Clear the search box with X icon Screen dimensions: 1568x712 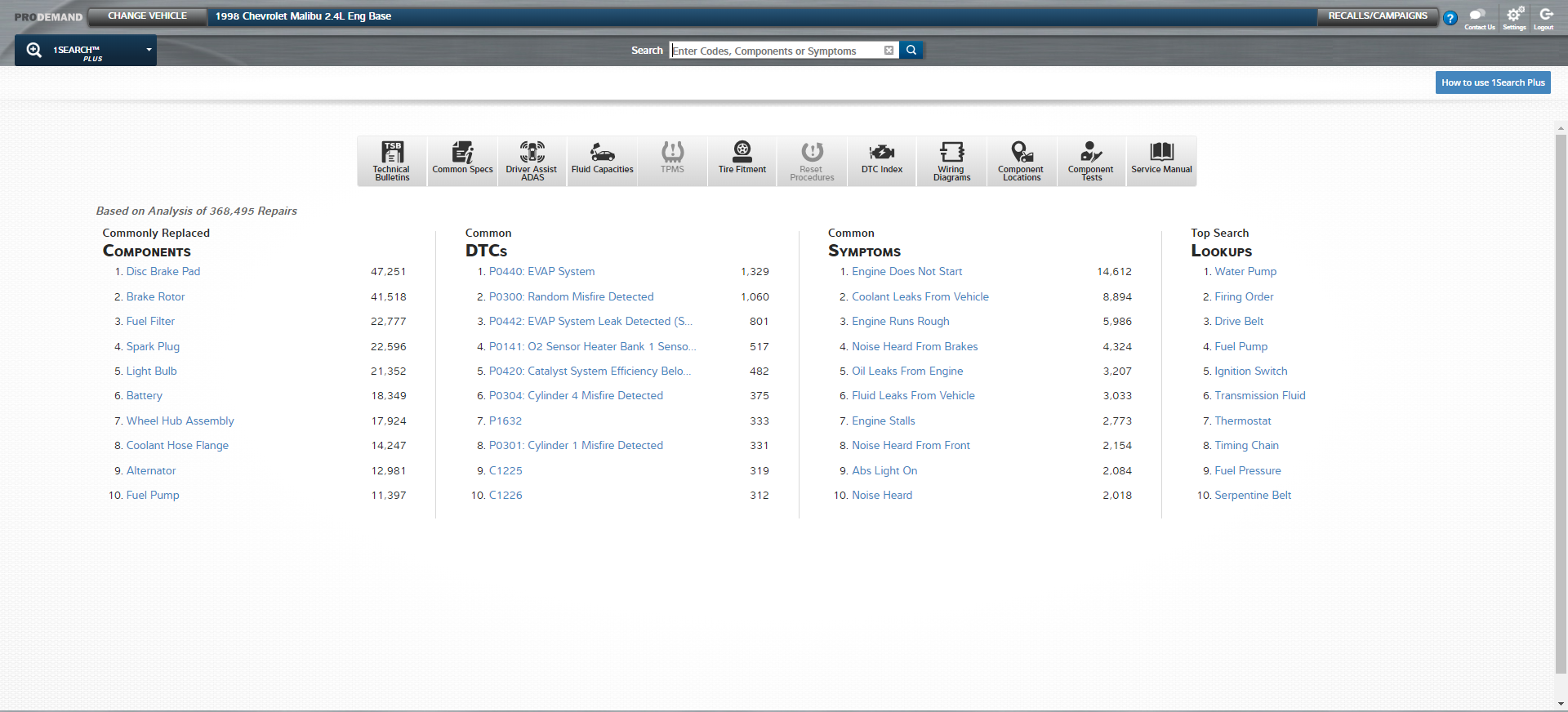click(889, 51)
